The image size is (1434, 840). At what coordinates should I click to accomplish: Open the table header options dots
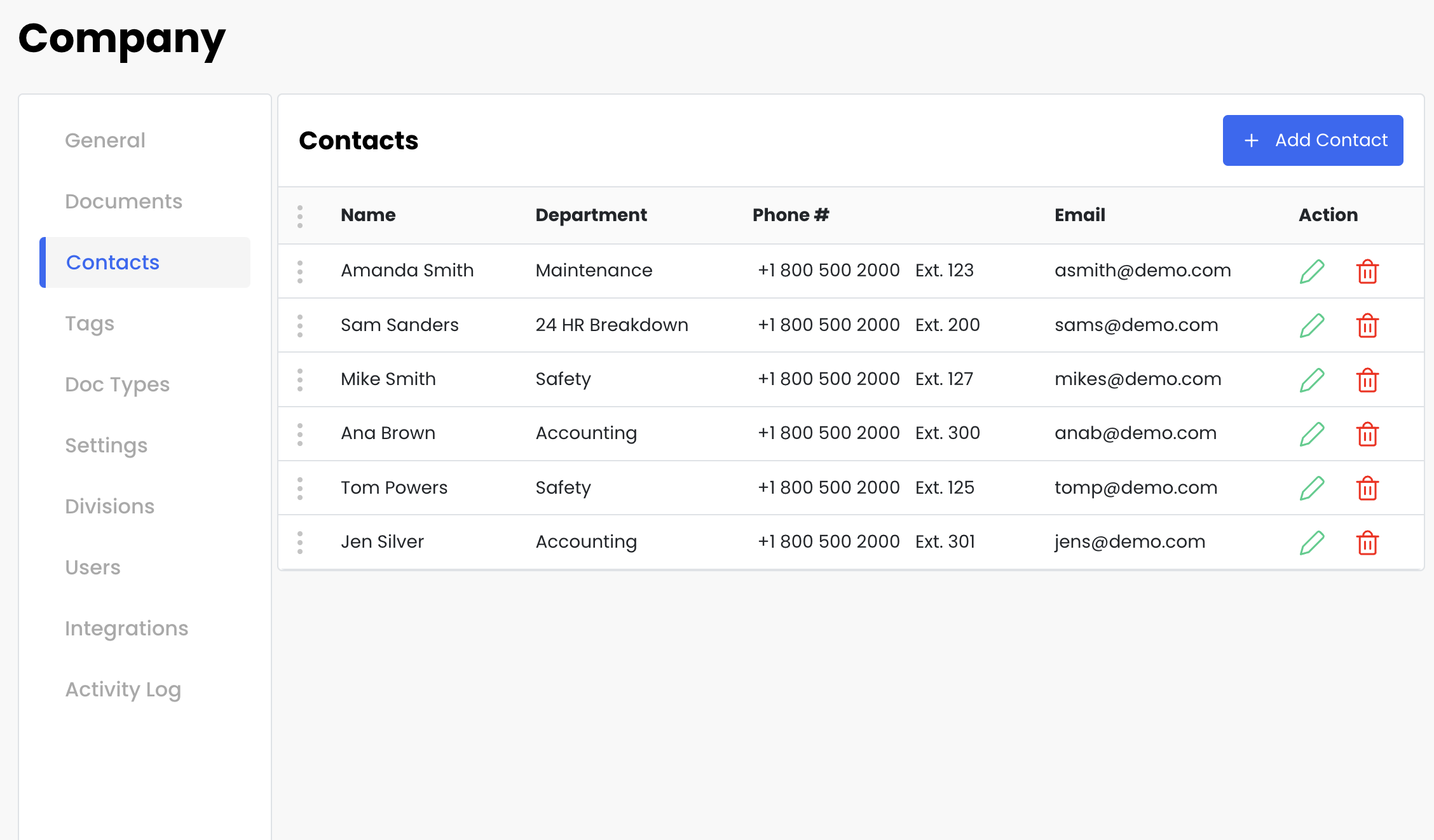[300, 216]
